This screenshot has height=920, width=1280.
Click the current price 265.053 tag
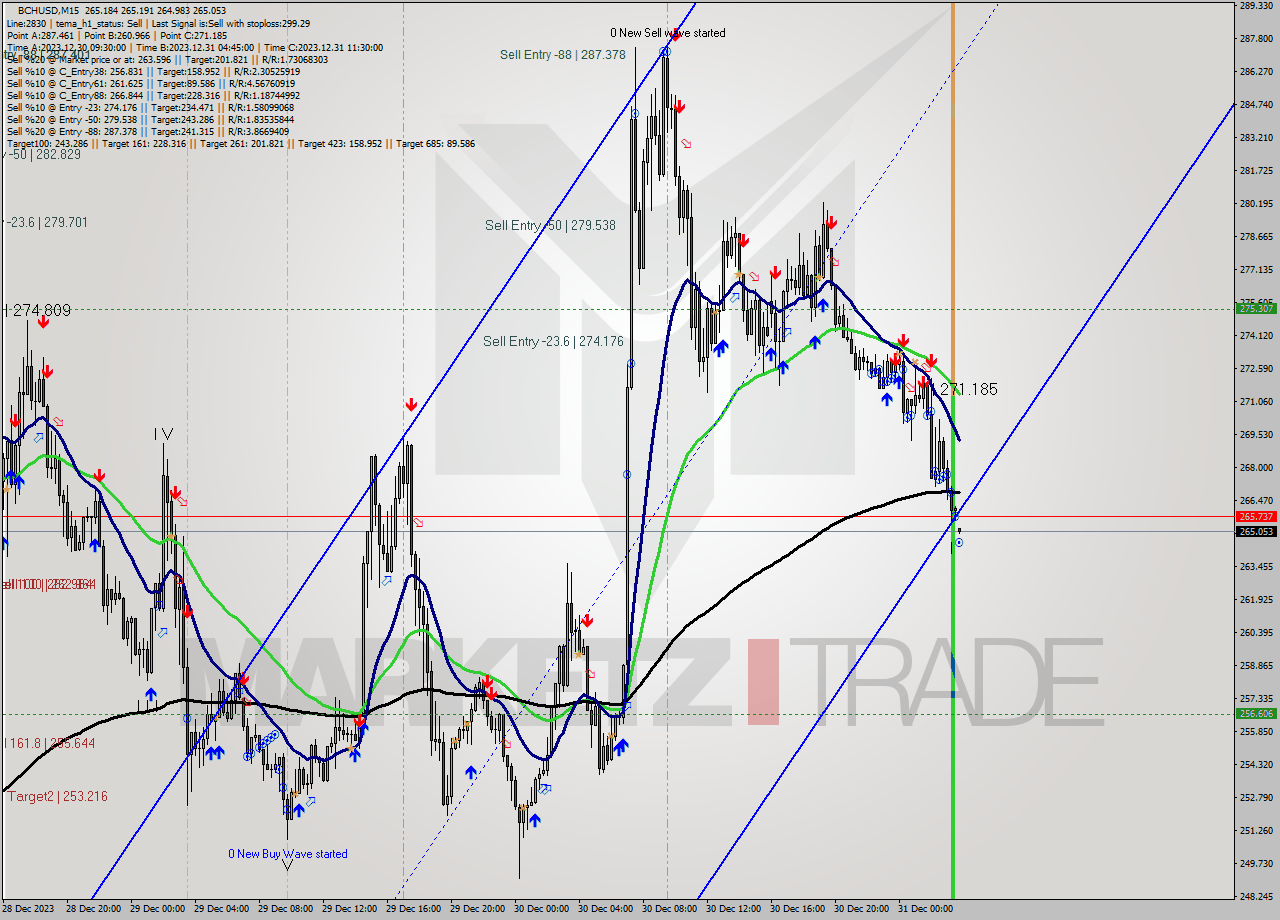(x=1256, y=532)
